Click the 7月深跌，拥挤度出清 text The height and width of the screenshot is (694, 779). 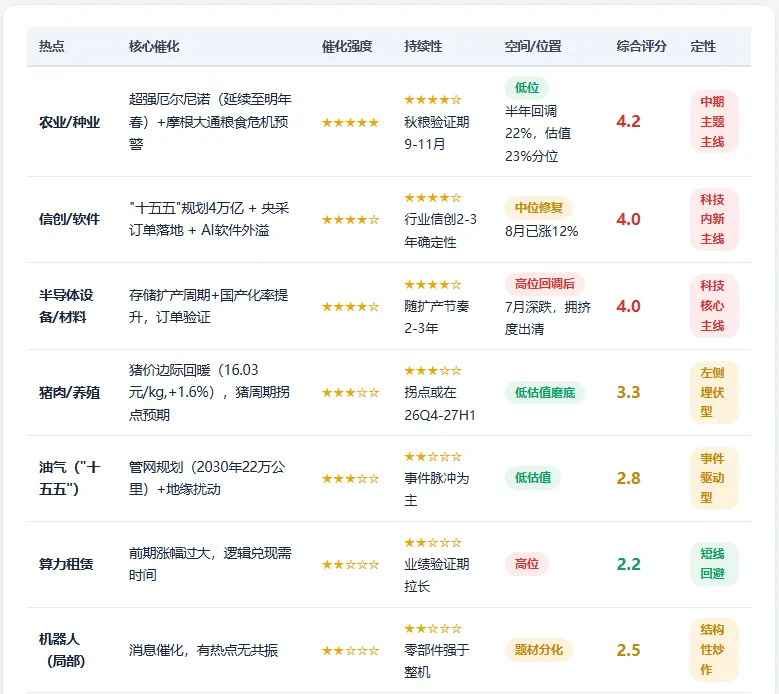(x=548, y=318)
